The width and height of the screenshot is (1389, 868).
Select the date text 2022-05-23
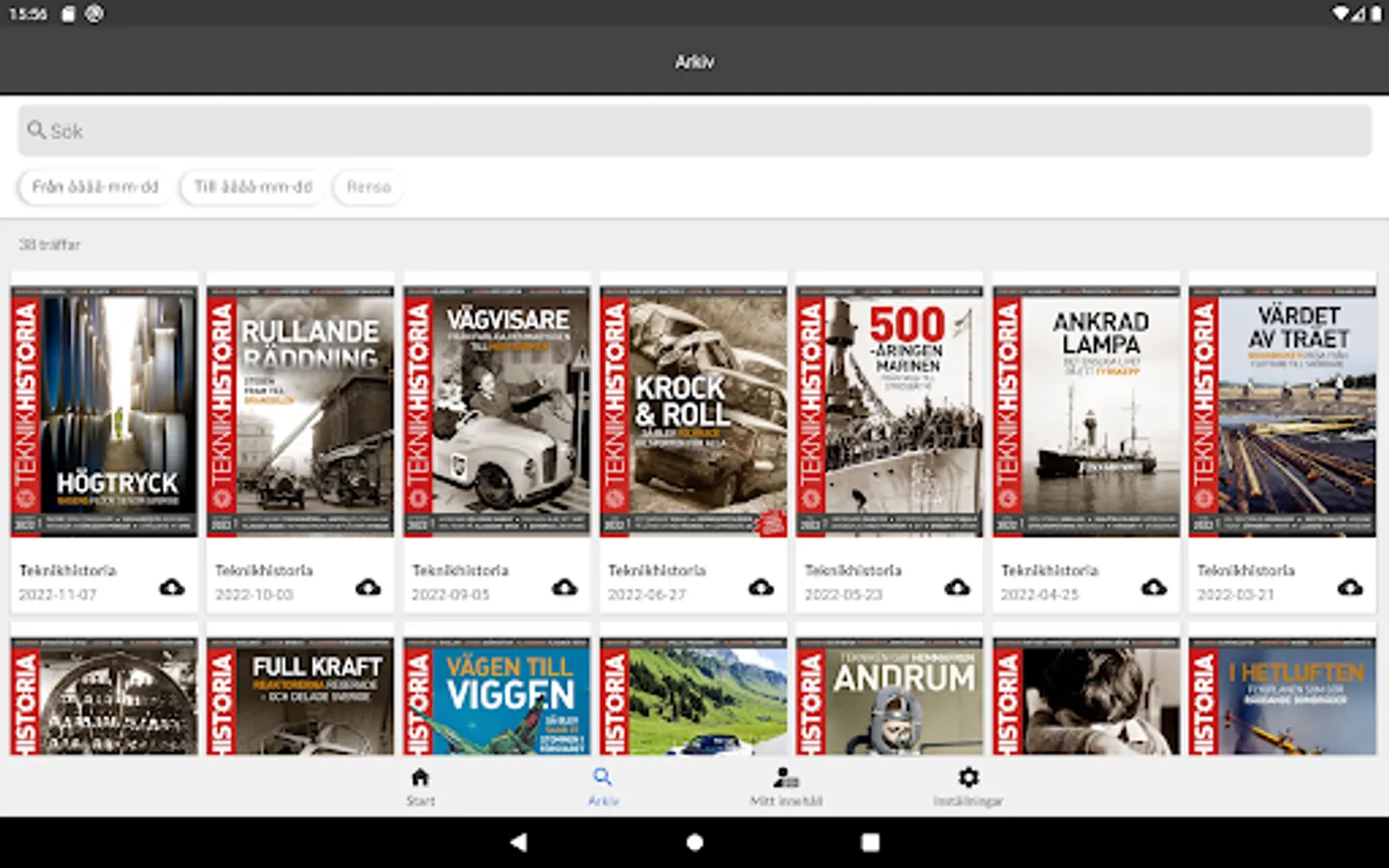tap(843, 595)
